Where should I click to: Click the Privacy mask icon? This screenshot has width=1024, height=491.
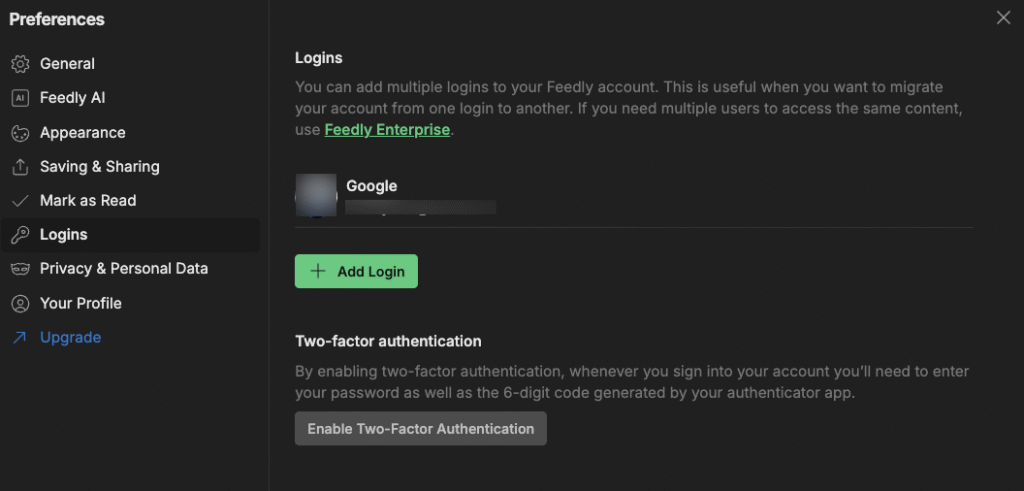20,268
